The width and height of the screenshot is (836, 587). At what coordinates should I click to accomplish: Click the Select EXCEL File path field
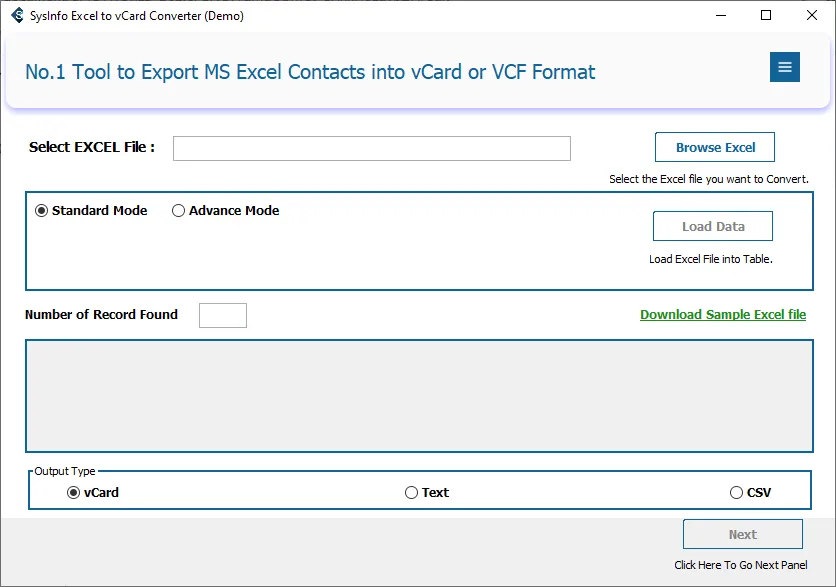click(371, 149)
